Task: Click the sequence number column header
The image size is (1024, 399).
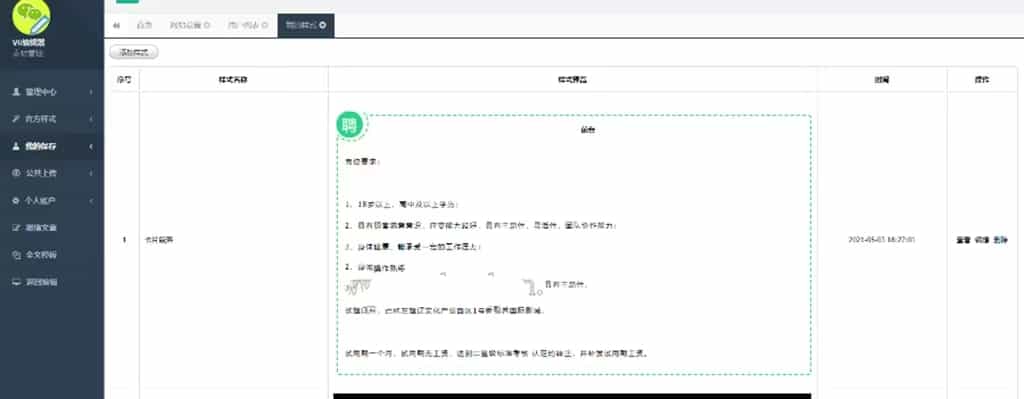Action: 124,80
